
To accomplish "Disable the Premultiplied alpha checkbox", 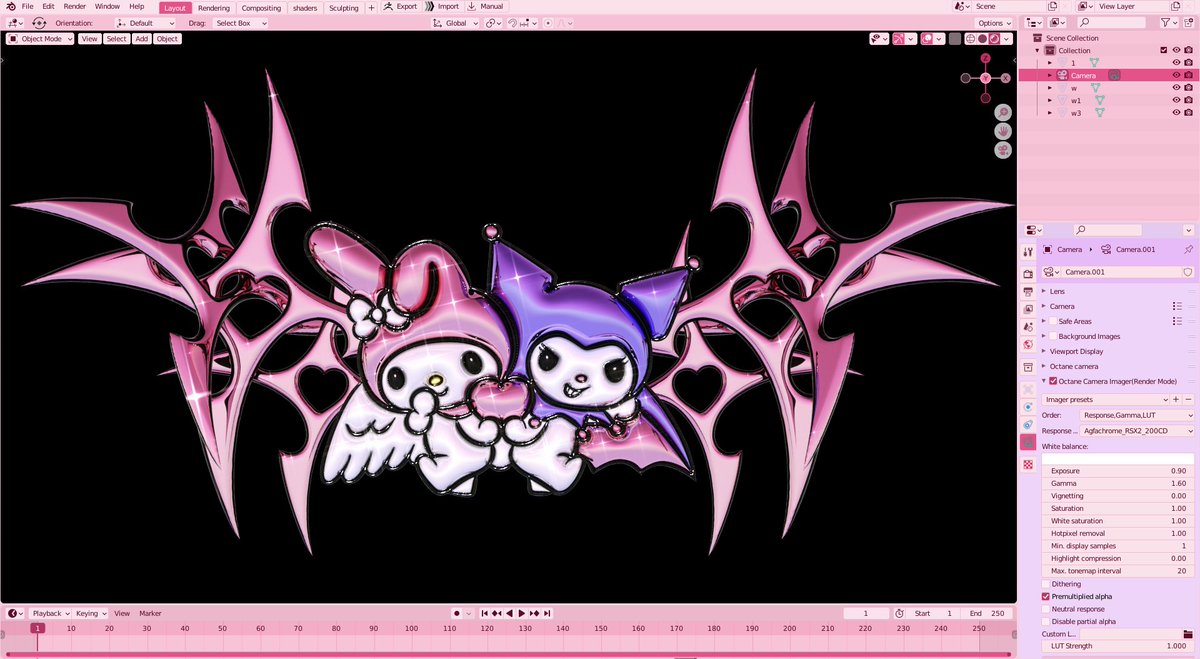I will [1046, 596].
